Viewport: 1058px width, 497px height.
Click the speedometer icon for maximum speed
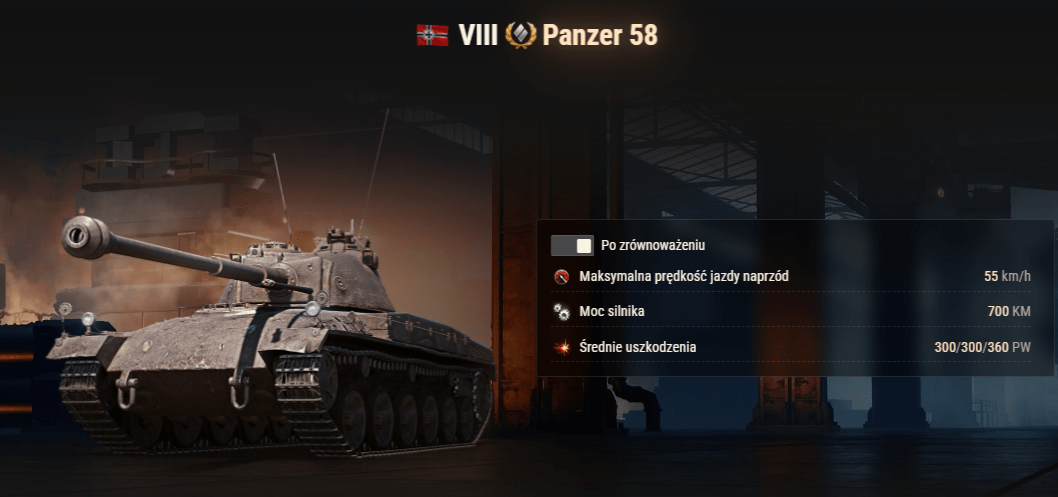[x=561, y=276]
